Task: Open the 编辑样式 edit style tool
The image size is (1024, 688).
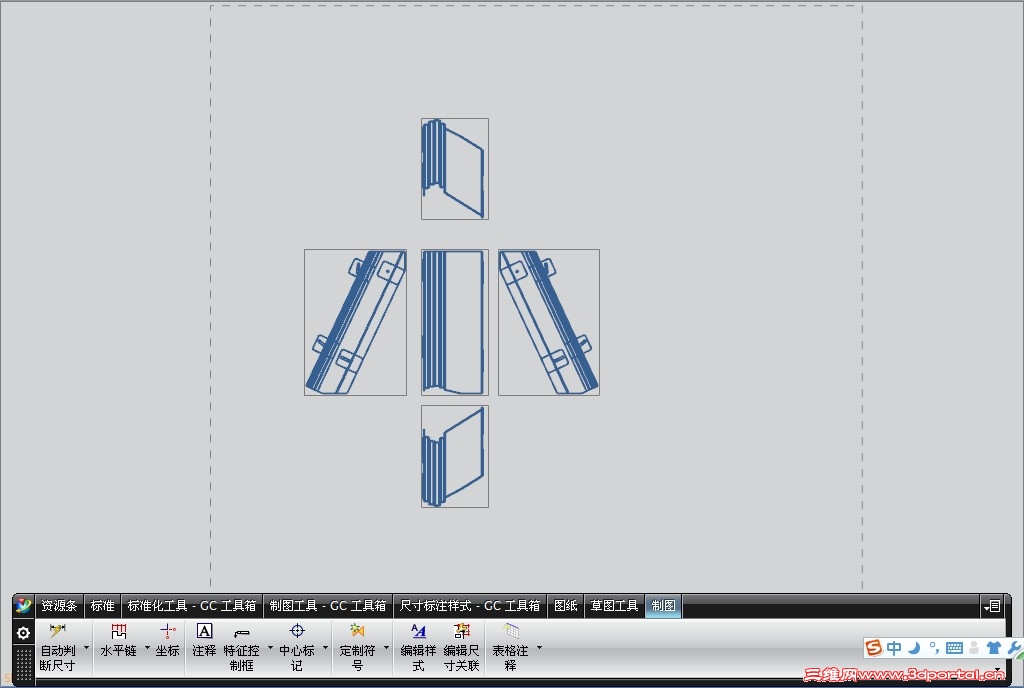Action: point(418,648)
